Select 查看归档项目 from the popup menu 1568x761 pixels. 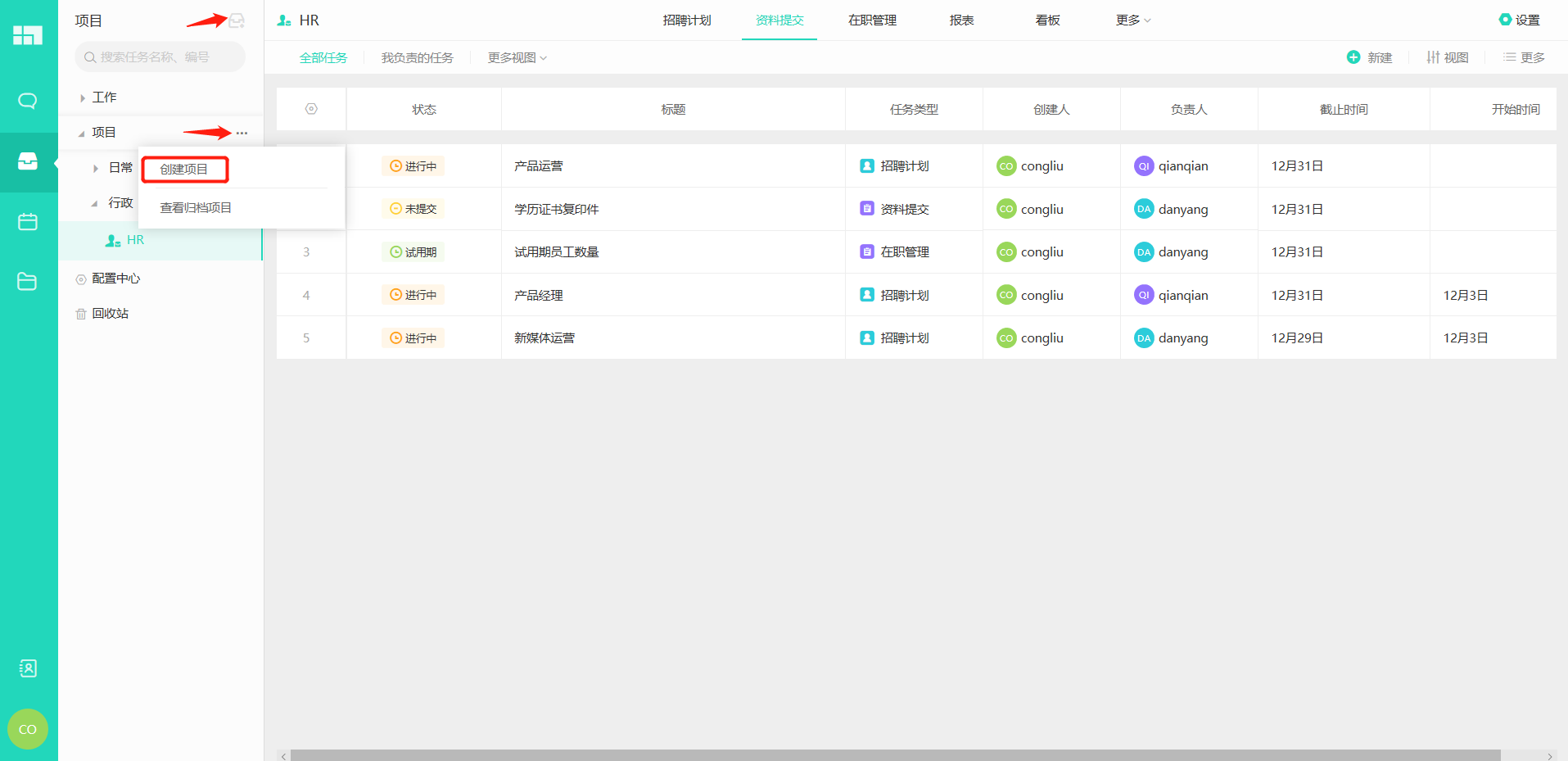[x=196, y=208]
